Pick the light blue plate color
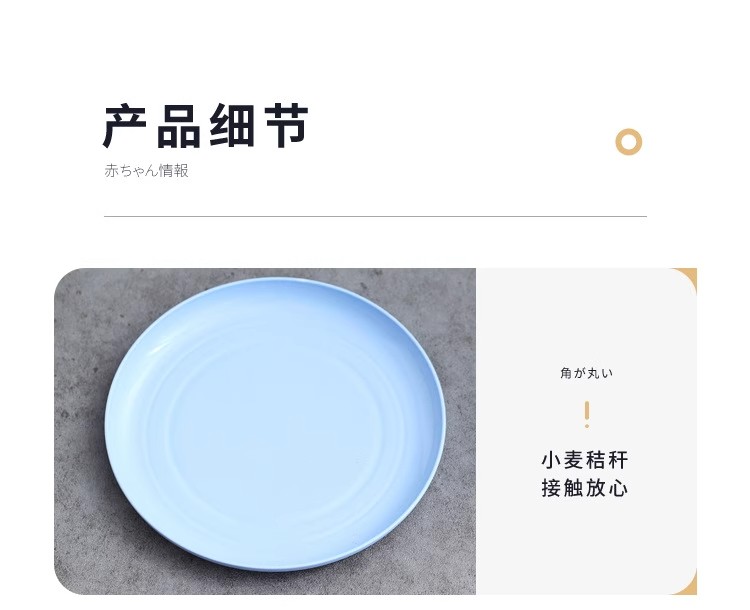750x610 pixels. (x=275, y=425)
